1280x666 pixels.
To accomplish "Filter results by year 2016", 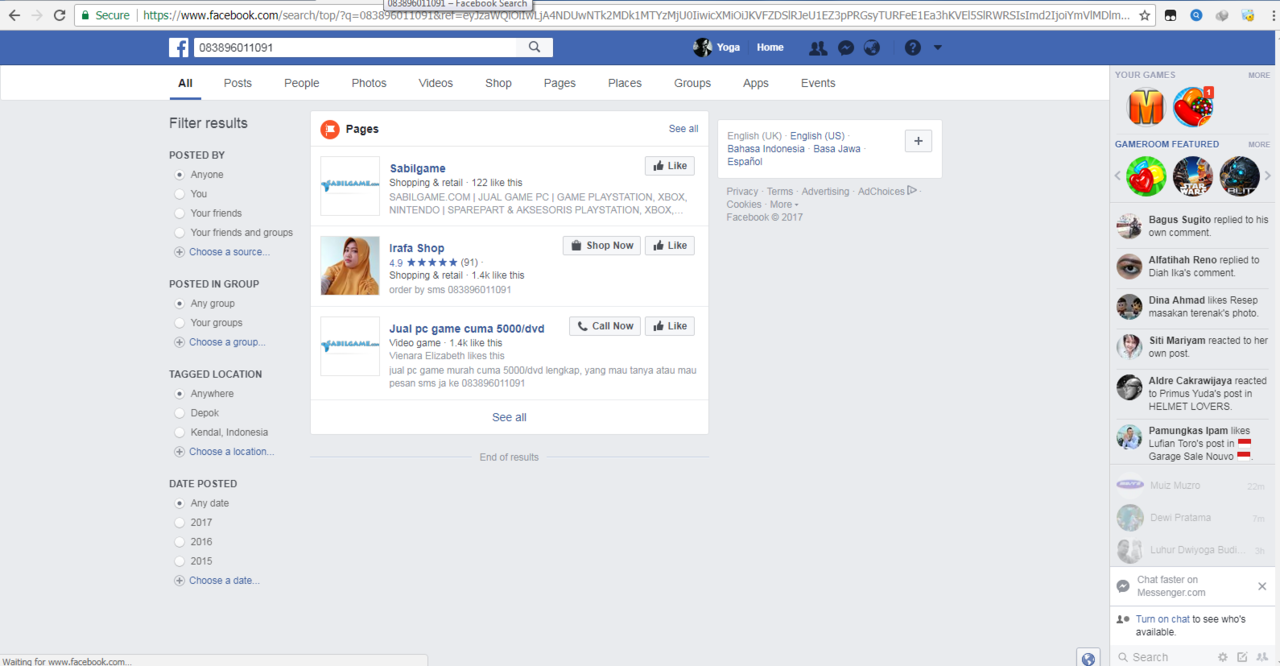I will [180, 542].
